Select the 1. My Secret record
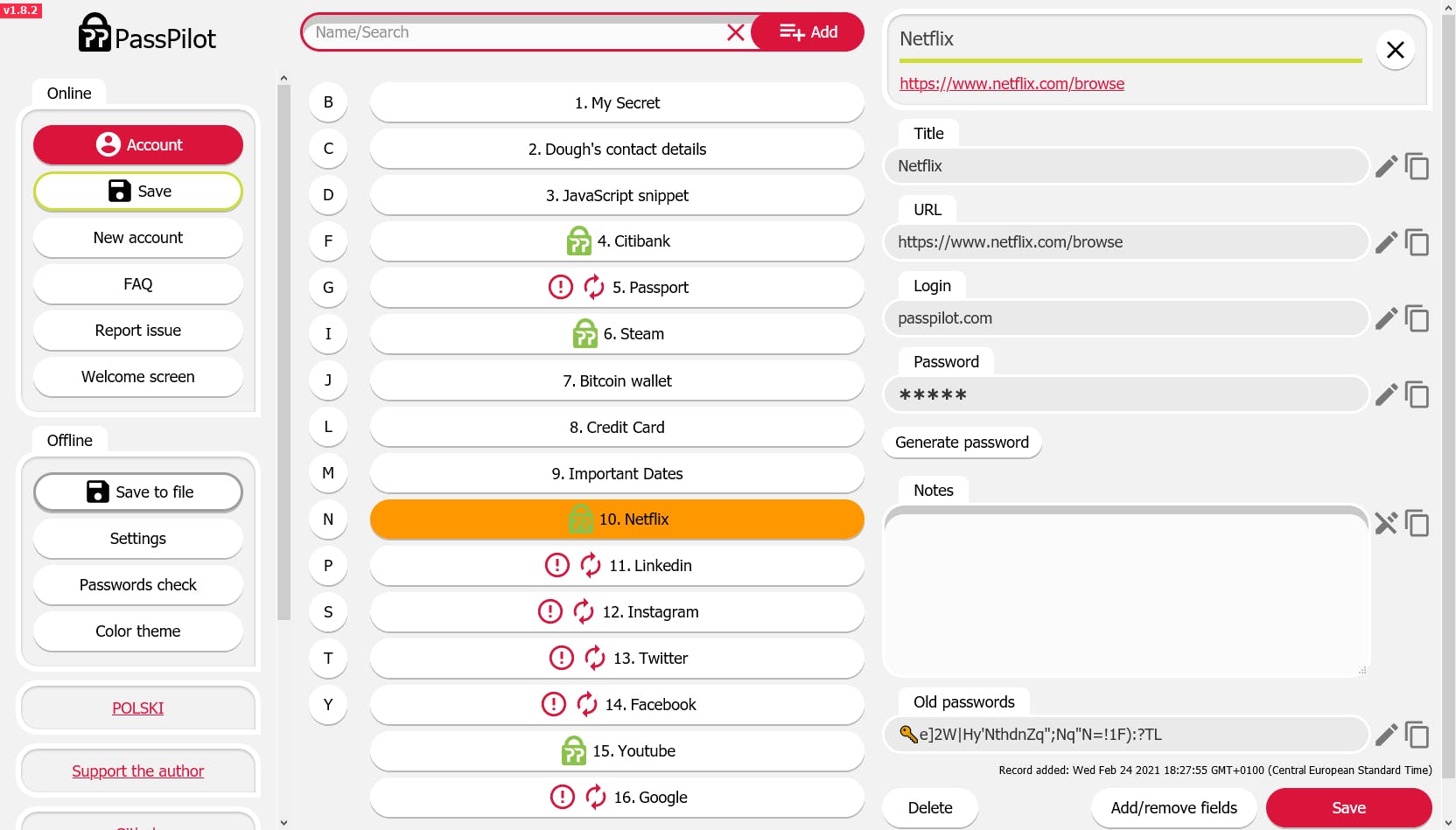 click(617, 102)
